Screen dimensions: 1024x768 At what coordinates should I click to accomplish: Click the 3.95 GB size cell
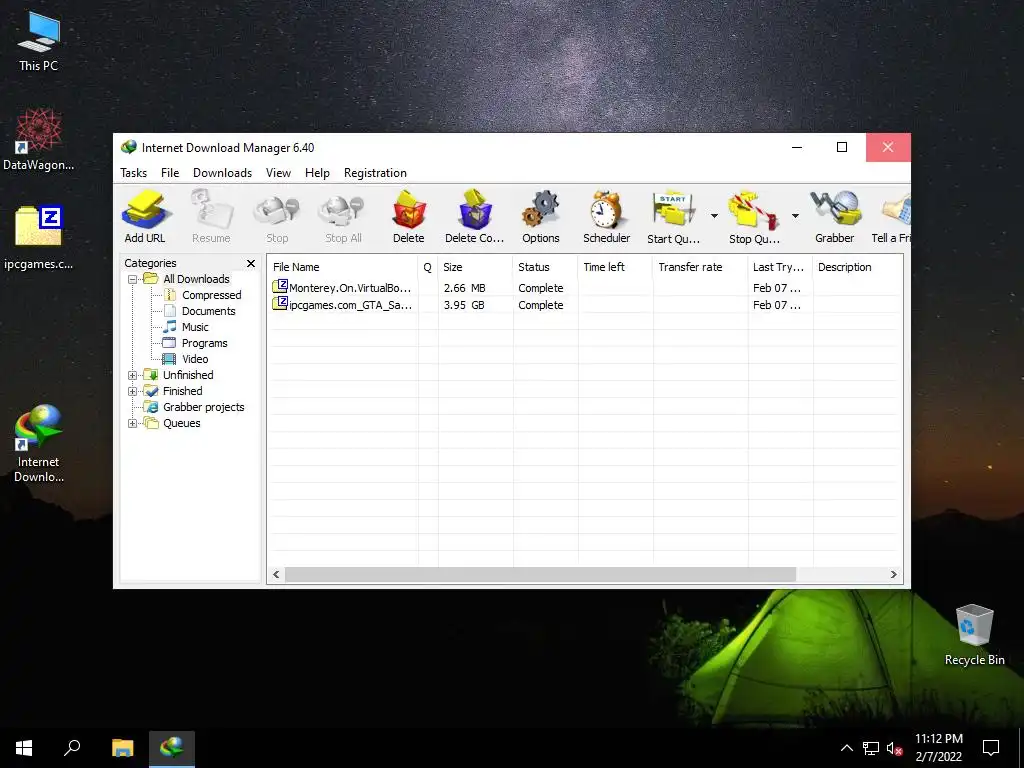click(x=464, y=305)
